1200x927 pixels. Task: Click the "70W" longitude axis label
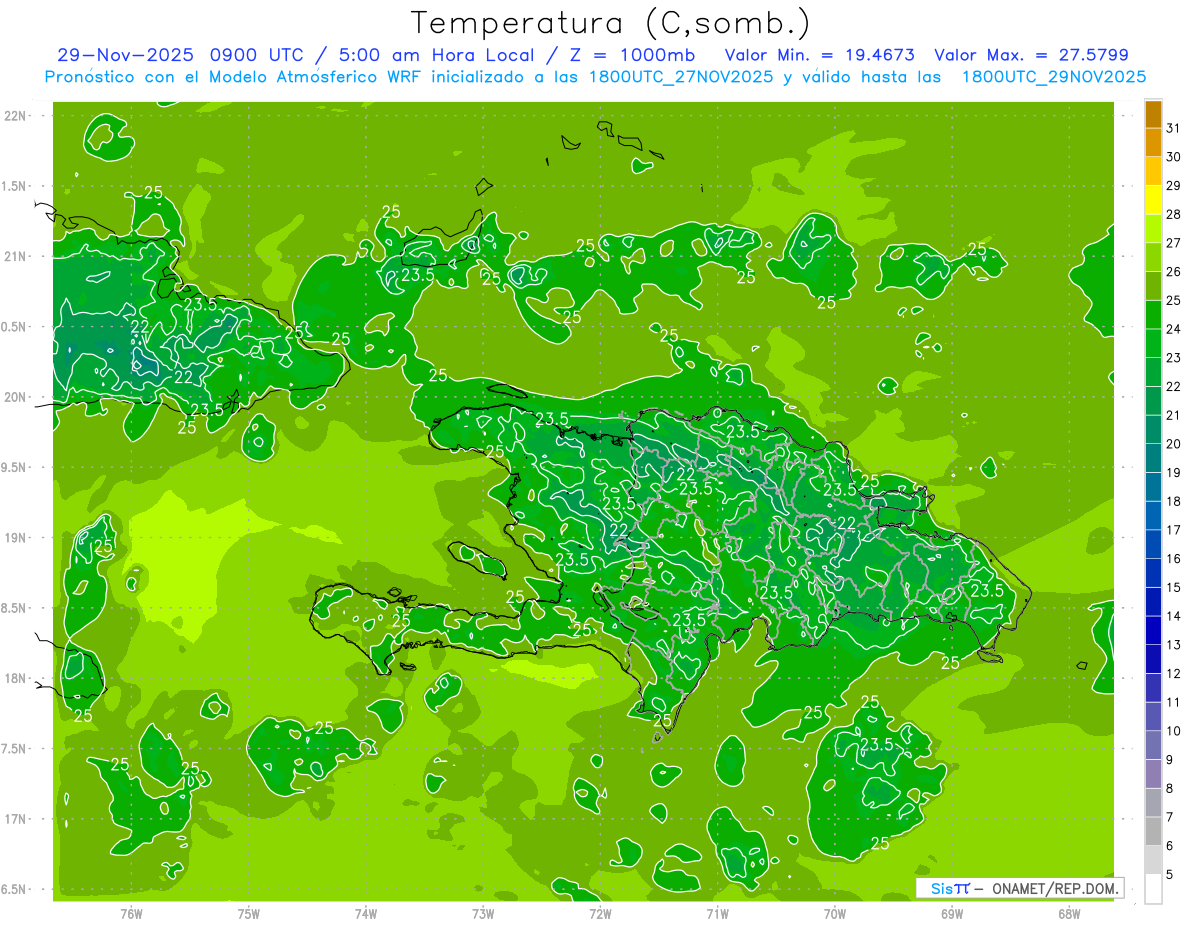point(835,914)
